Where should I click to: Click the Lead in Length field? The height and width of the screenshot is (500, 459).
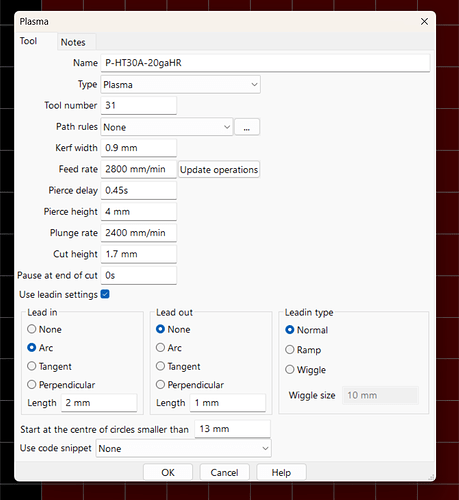[x=99, y=403]
